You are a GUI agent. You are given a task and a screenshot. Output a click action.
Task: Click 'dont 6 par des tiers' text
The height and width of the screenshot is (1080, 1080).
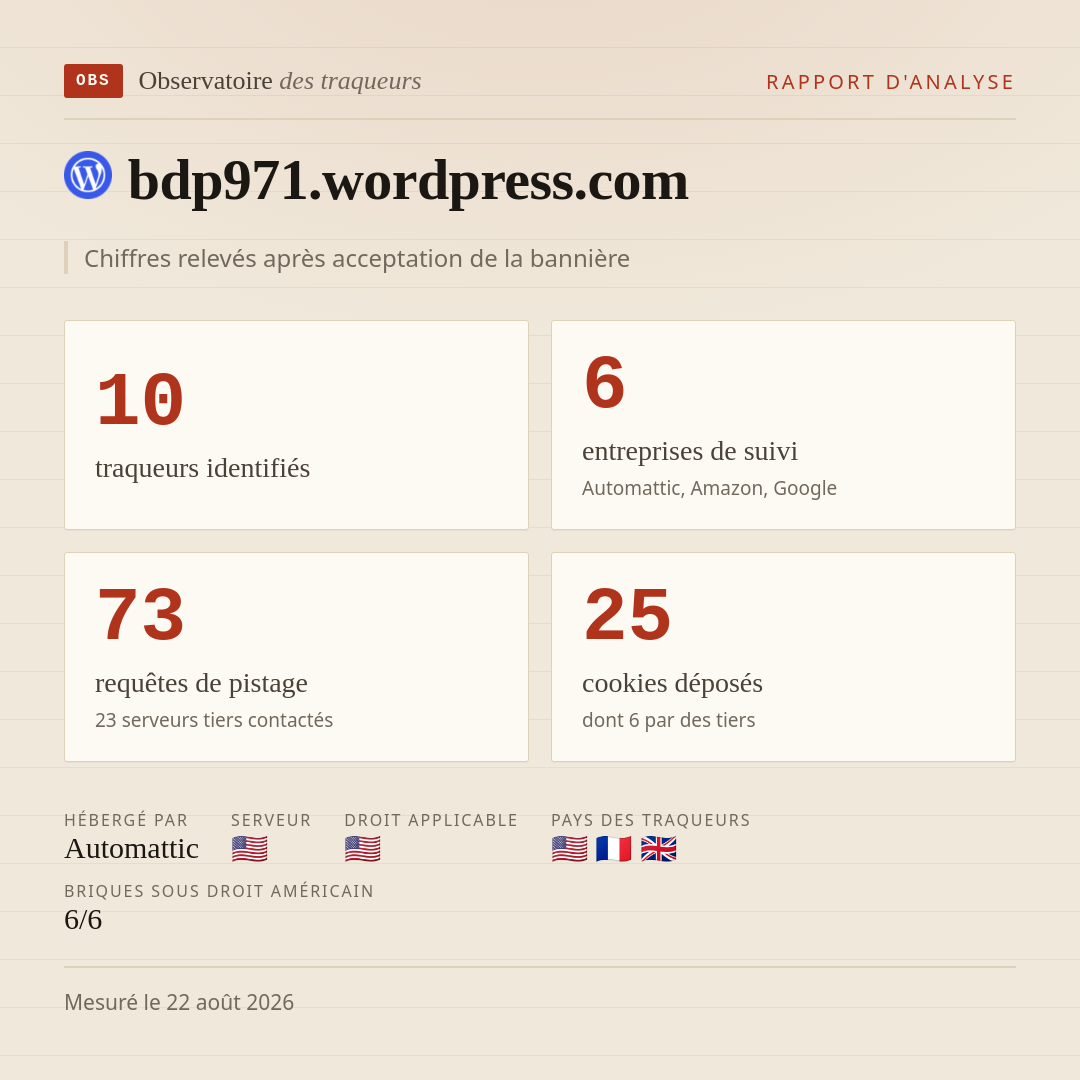[x=668, y=720]
